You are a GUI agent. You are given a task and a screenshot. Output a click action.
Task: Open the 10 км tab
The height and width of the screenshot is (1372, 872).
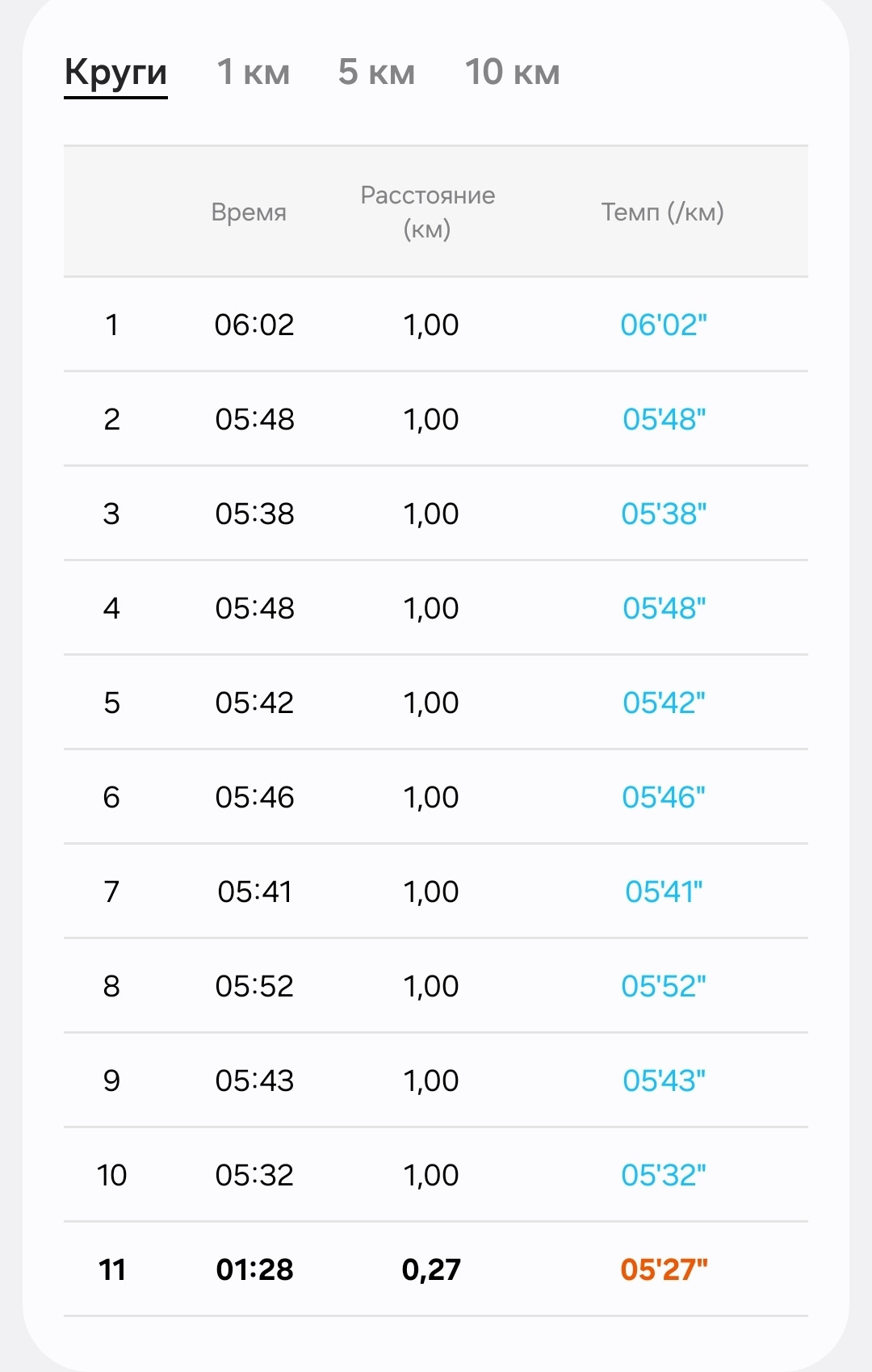click(x=512, y=73)
